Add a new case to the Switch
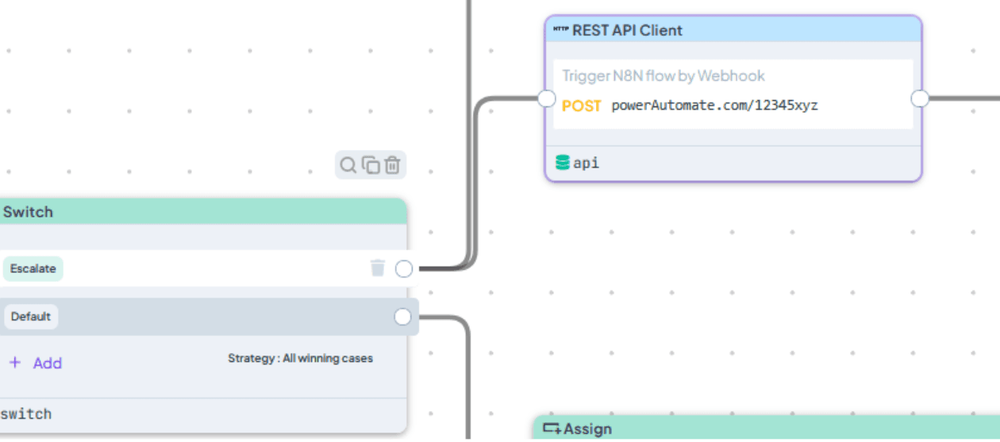This screenshot has height=442, width=1000. [x=36, y=363]
